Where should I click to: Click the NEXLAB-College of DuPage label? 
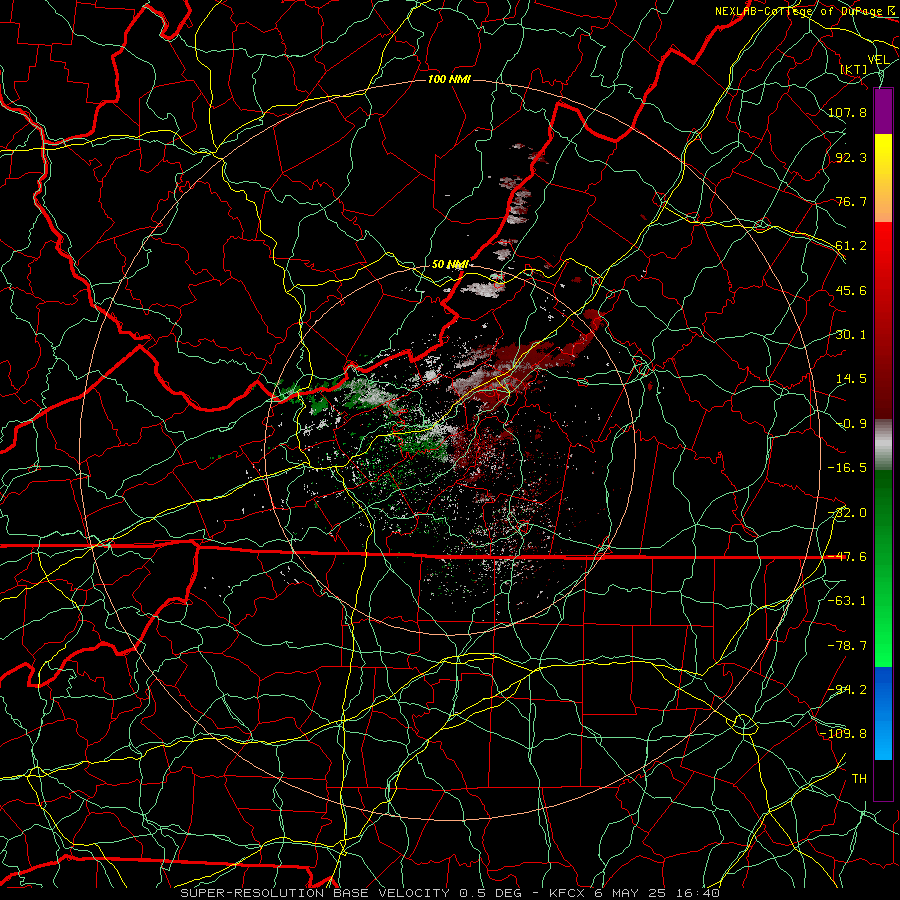800,11
